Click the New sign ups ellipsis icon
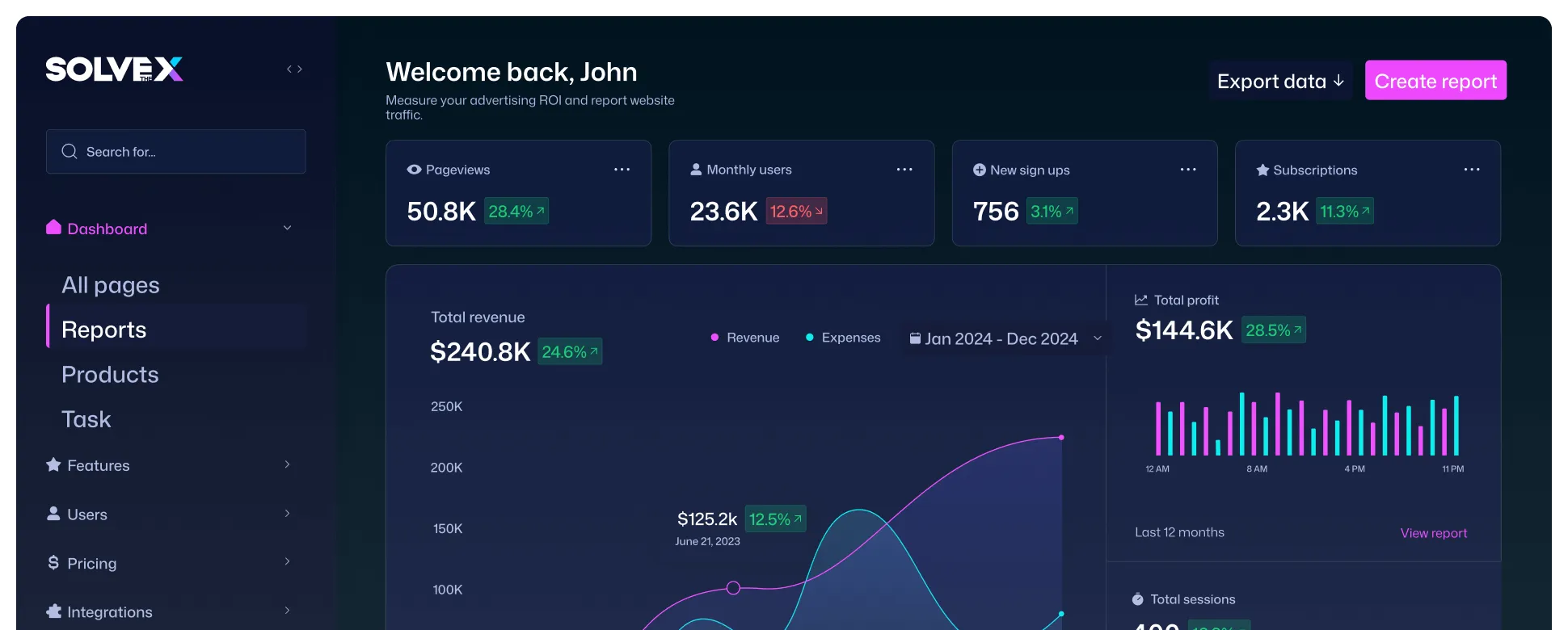Viewport: 1568px width, 630px height. click(1187, 170)
